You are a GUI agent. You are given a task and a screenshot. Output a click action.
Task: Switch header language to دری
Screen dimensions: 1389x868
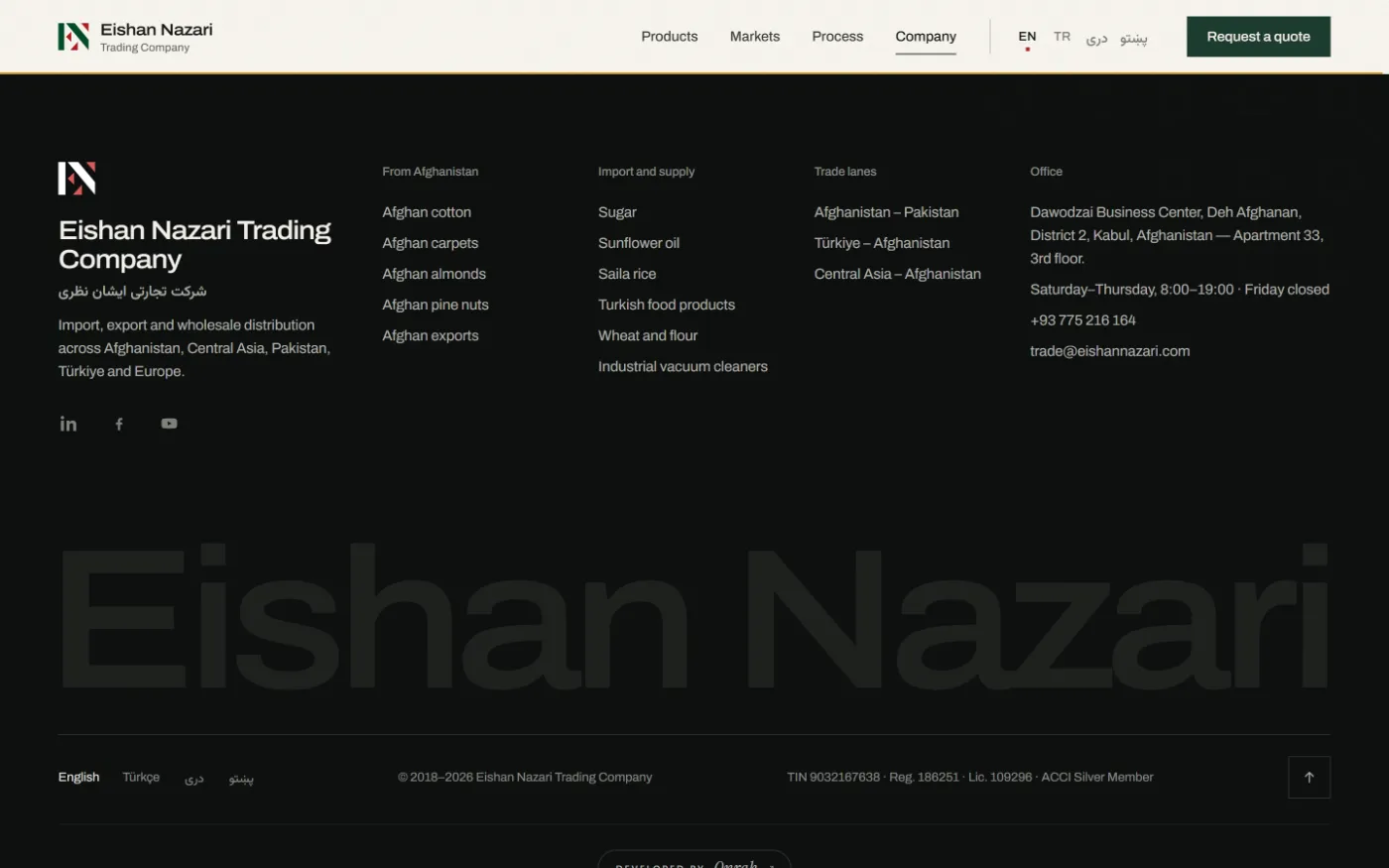(x=1096, y=38)
